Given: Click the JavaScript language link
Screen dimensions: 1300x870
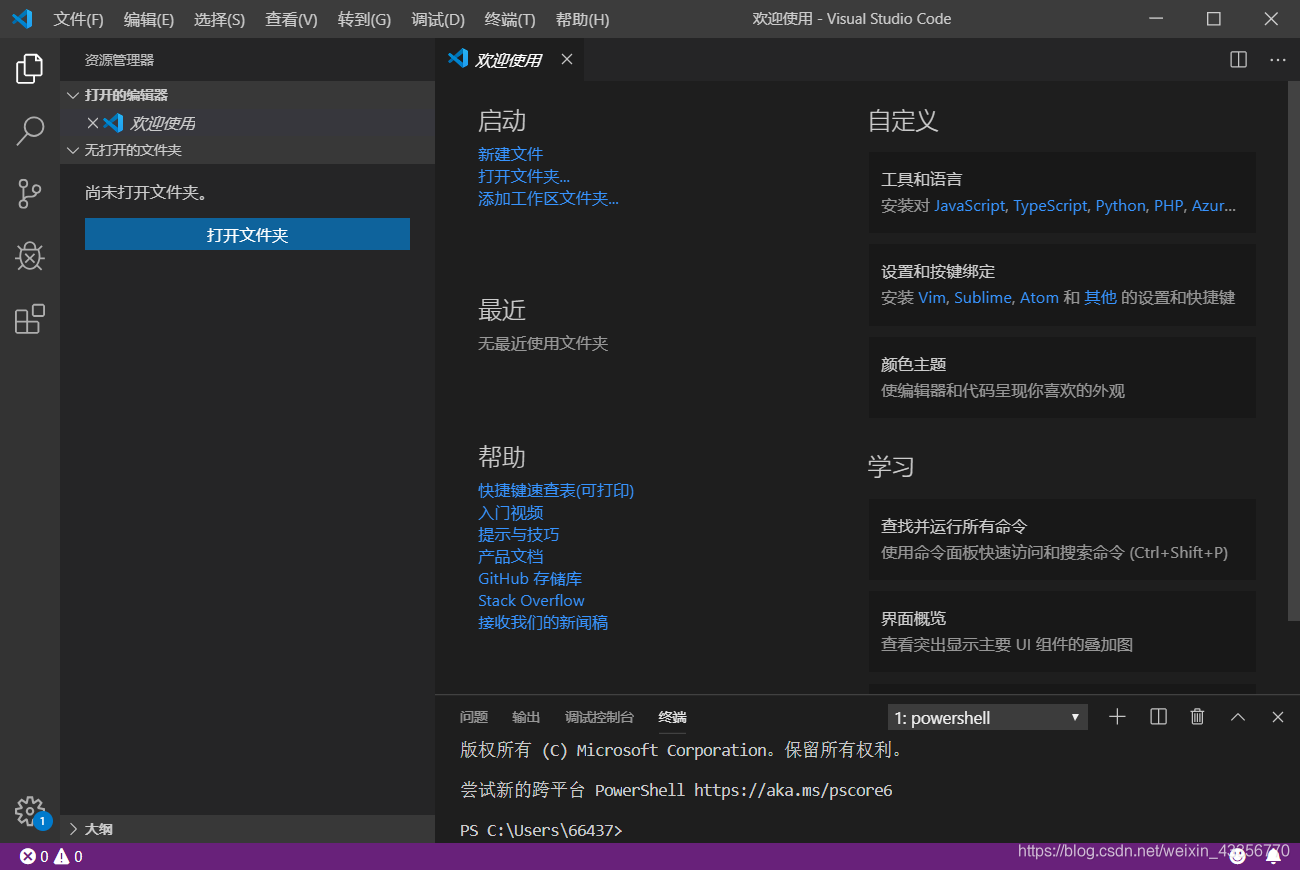Looking at the screenshot, I should coord(969,205).
